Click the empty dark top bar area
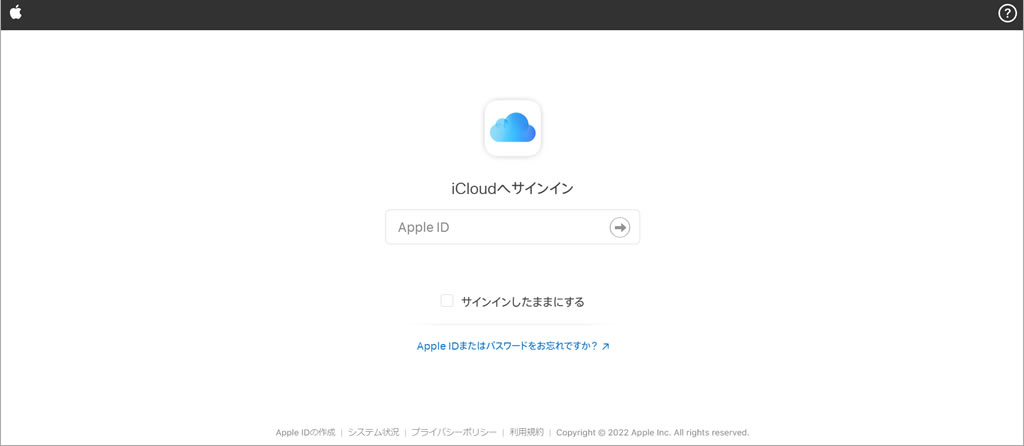This screenshot has height=446, width=1024. pyautogui.click(x=500, y=14)
